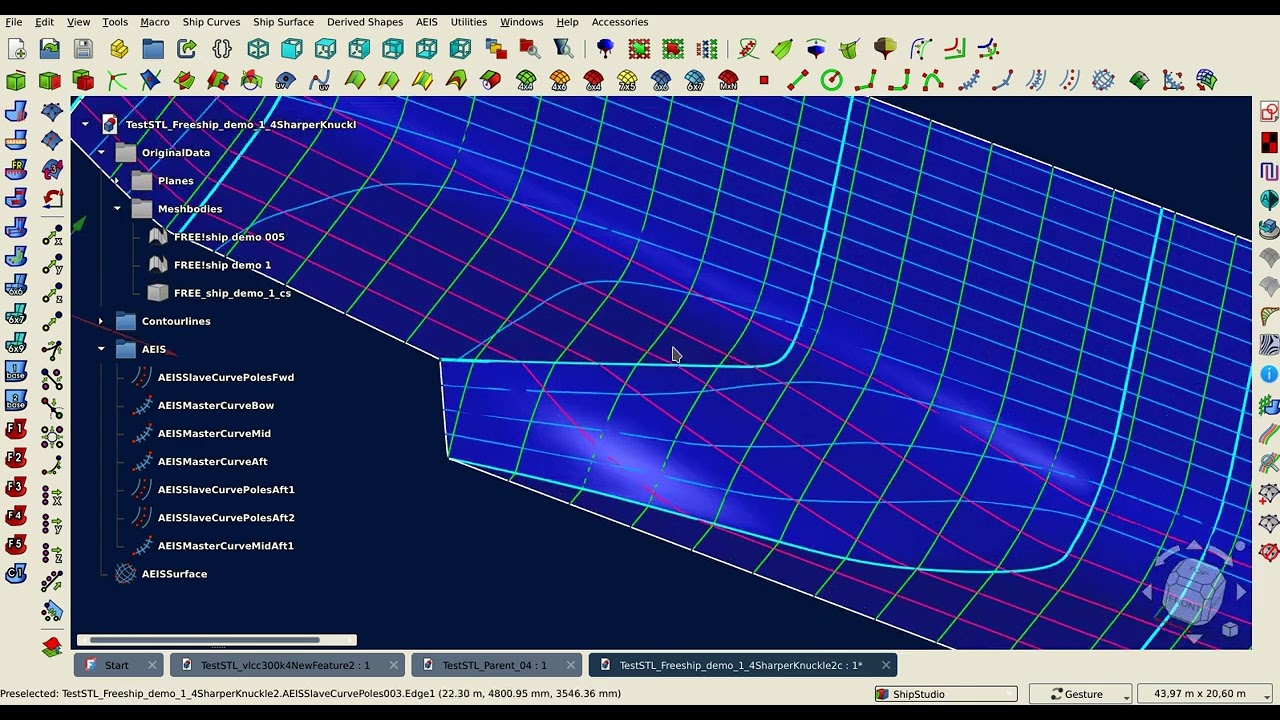
Task: Click the navigation cube in the viewport
Action: click(1195, 592)
